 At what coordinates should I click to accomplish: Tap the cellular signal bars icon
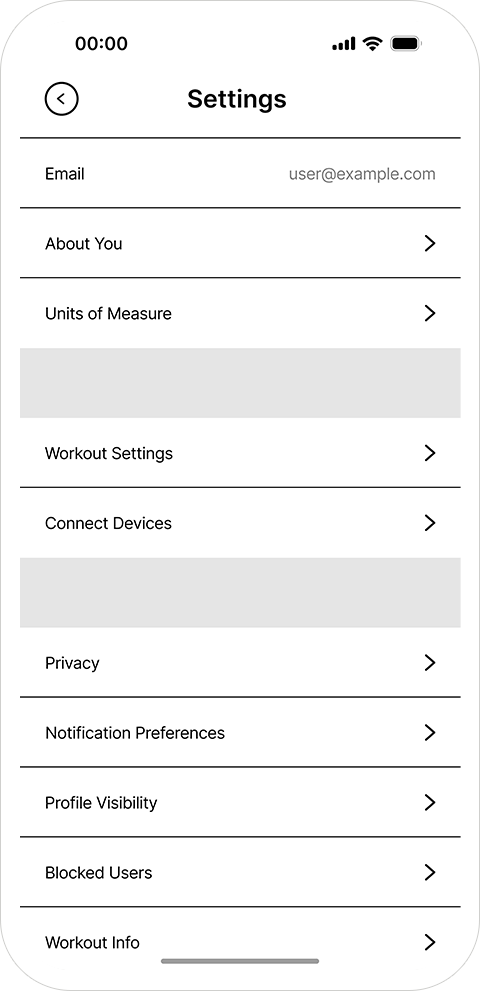[x=344, y=44]
